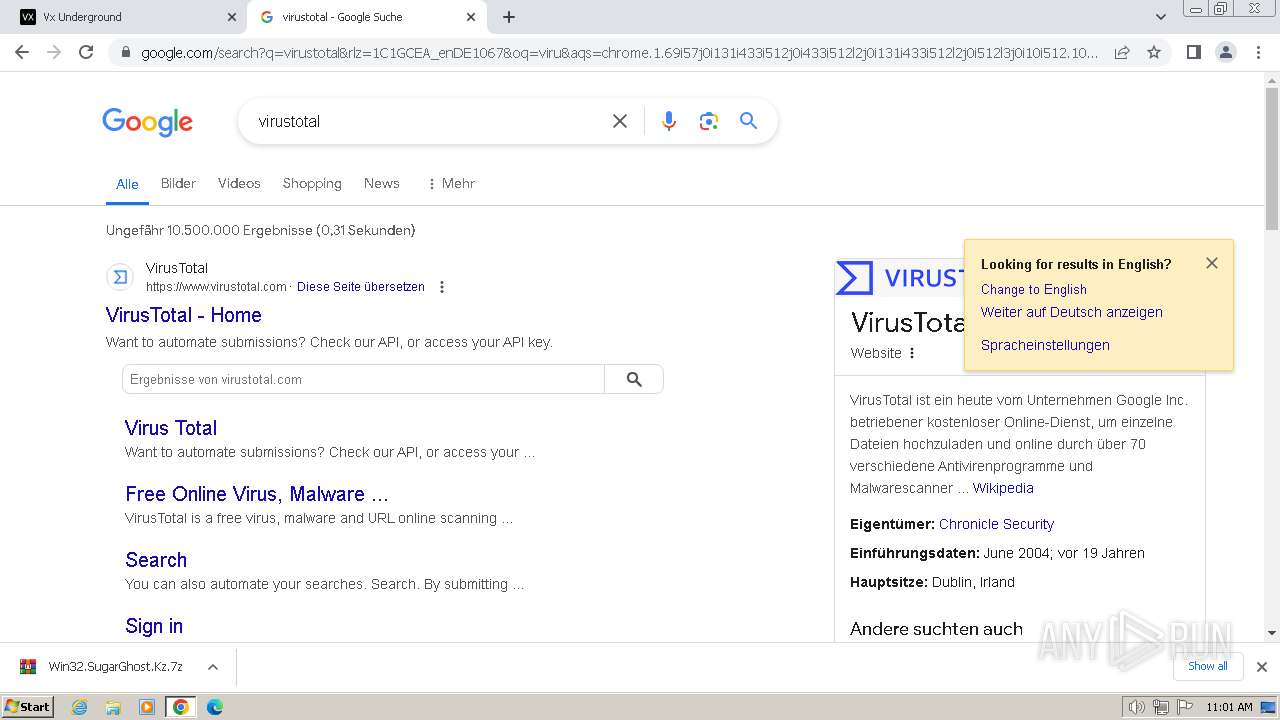The width and height of the screenshot is (1280, 720).
Task: Click Change to English link
Action: 1033,289
